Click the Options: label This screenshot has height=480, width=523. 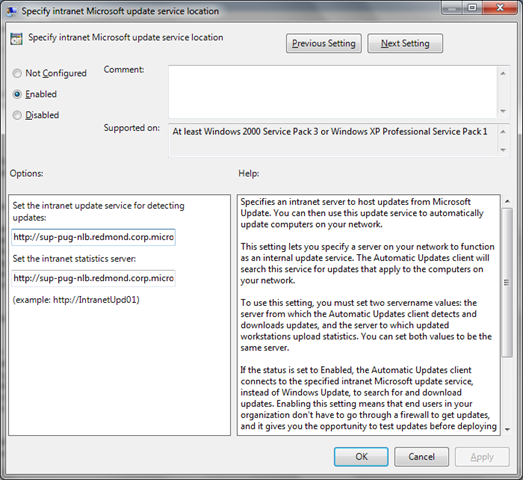[x=26, y=173]
